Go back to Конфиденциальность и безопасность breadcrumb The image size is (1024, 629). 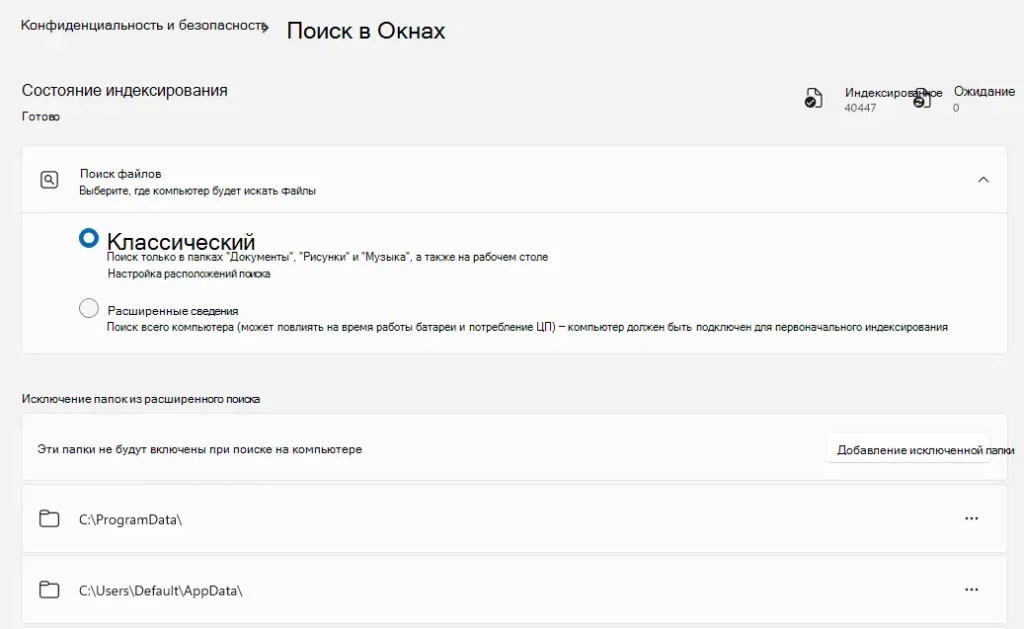(144, 25)
